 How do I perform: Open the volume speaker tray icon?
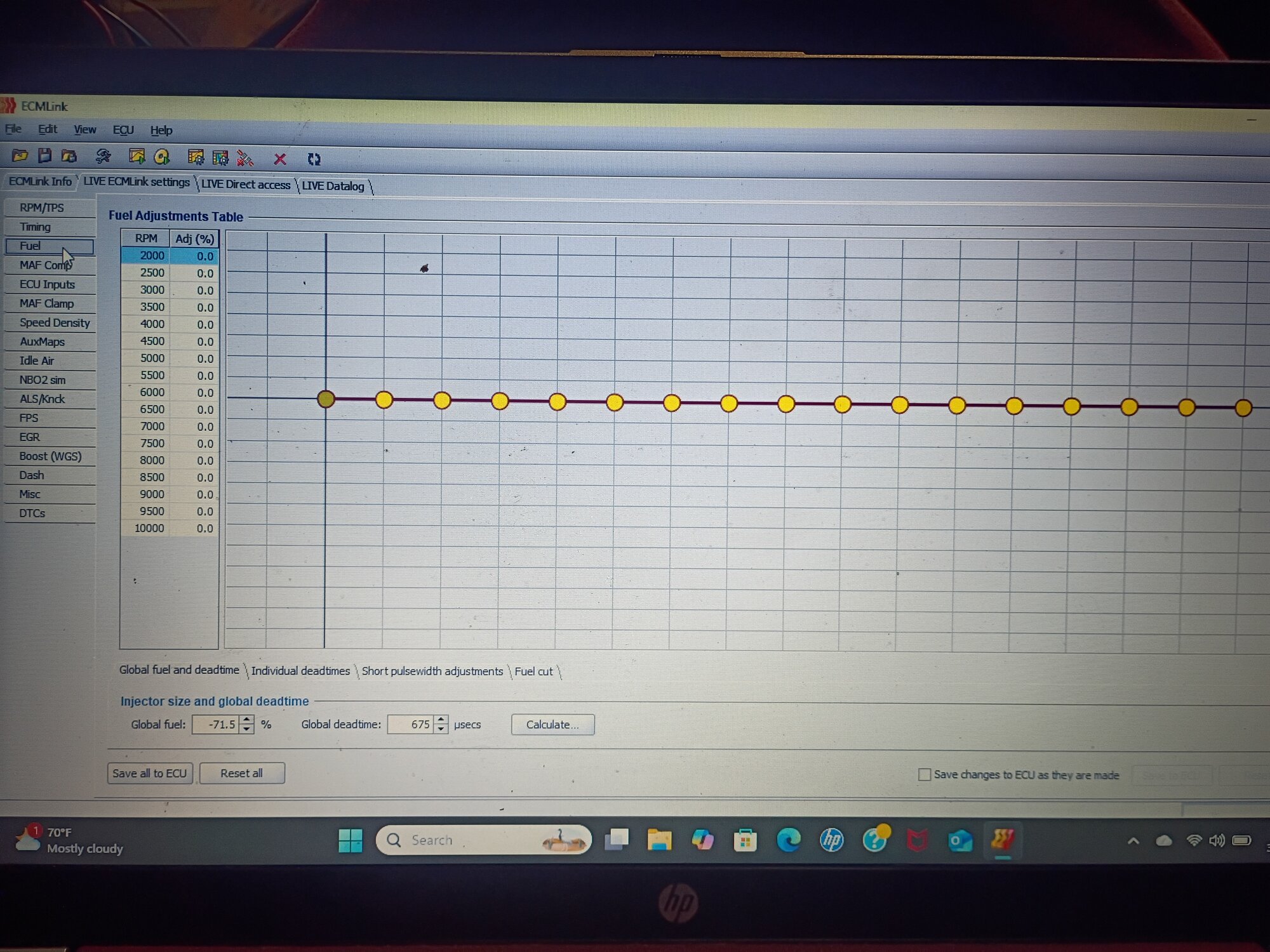pos(1217,841)
